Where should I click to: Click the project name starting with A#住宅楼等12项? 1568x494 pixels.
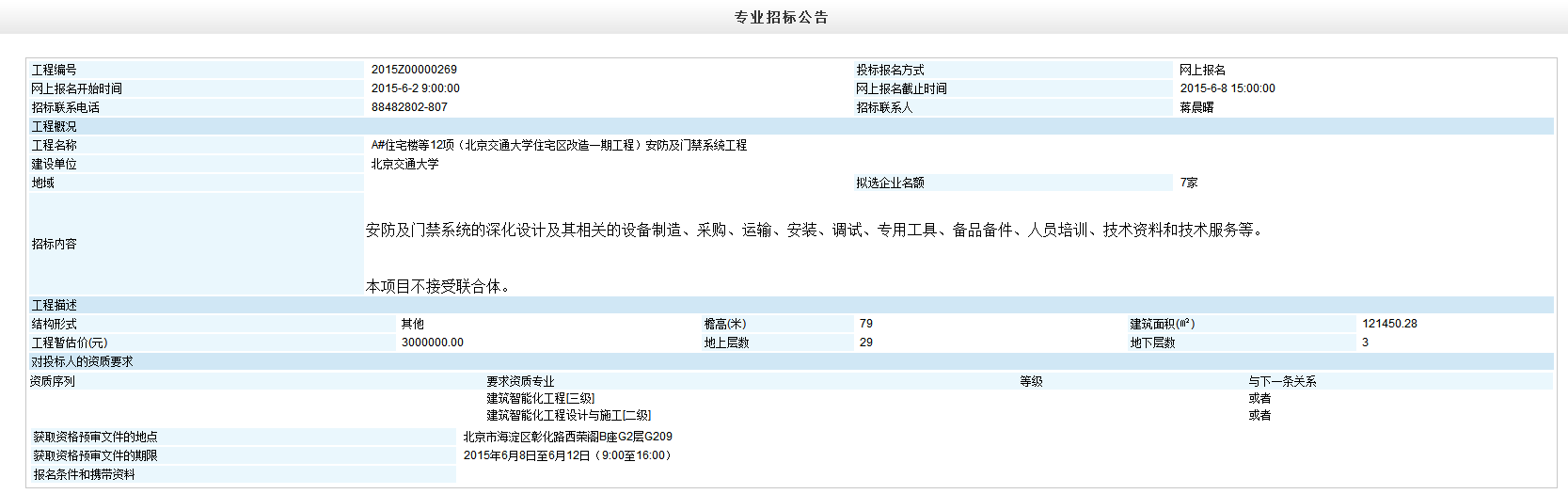[x=559, y=145]
